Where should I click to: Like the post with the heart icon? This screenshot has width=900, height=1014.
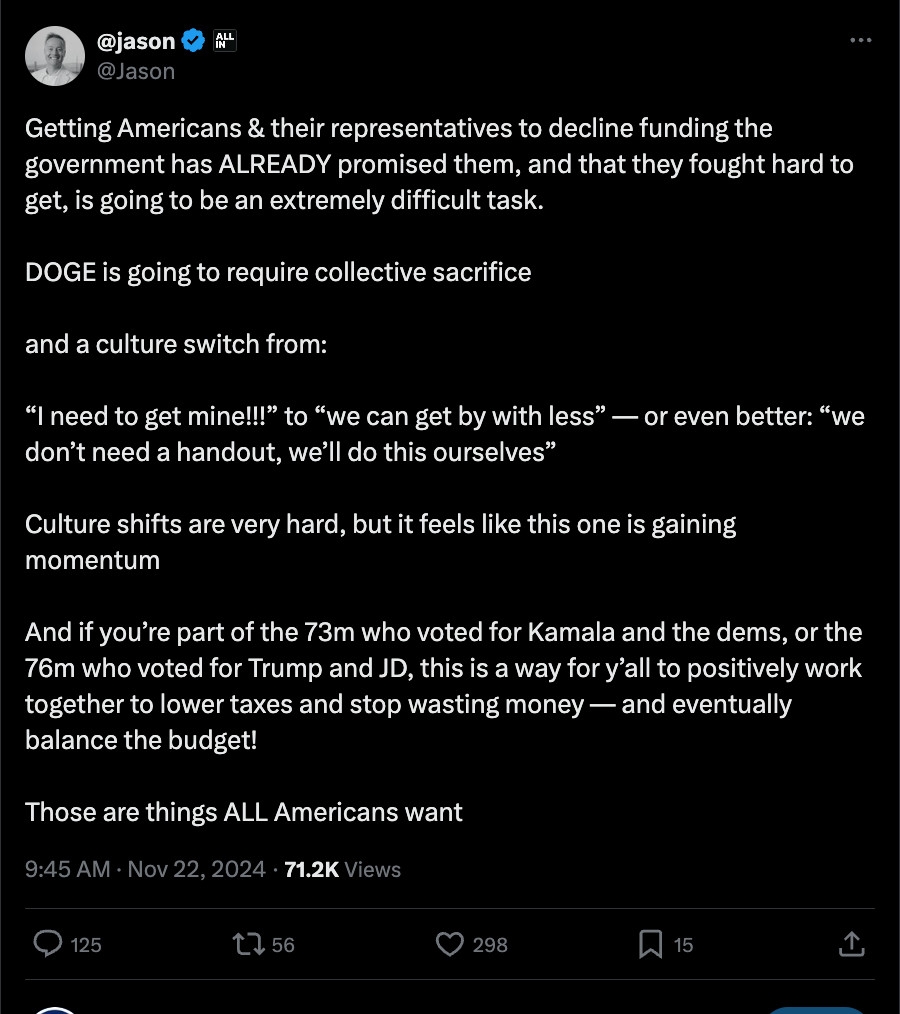(x=451, y=944)
